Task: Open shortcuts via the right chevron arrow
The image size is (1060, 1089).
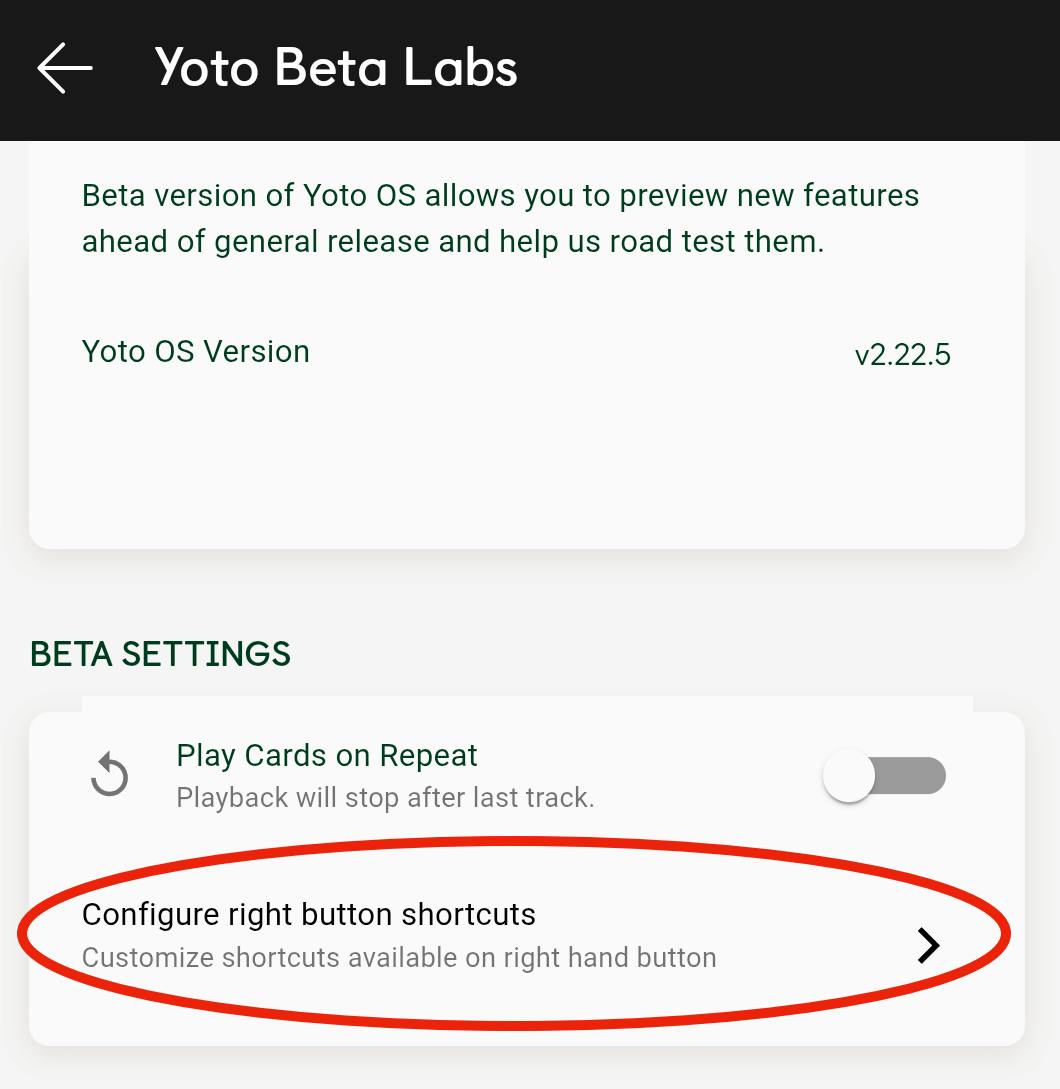Action: 928,945
